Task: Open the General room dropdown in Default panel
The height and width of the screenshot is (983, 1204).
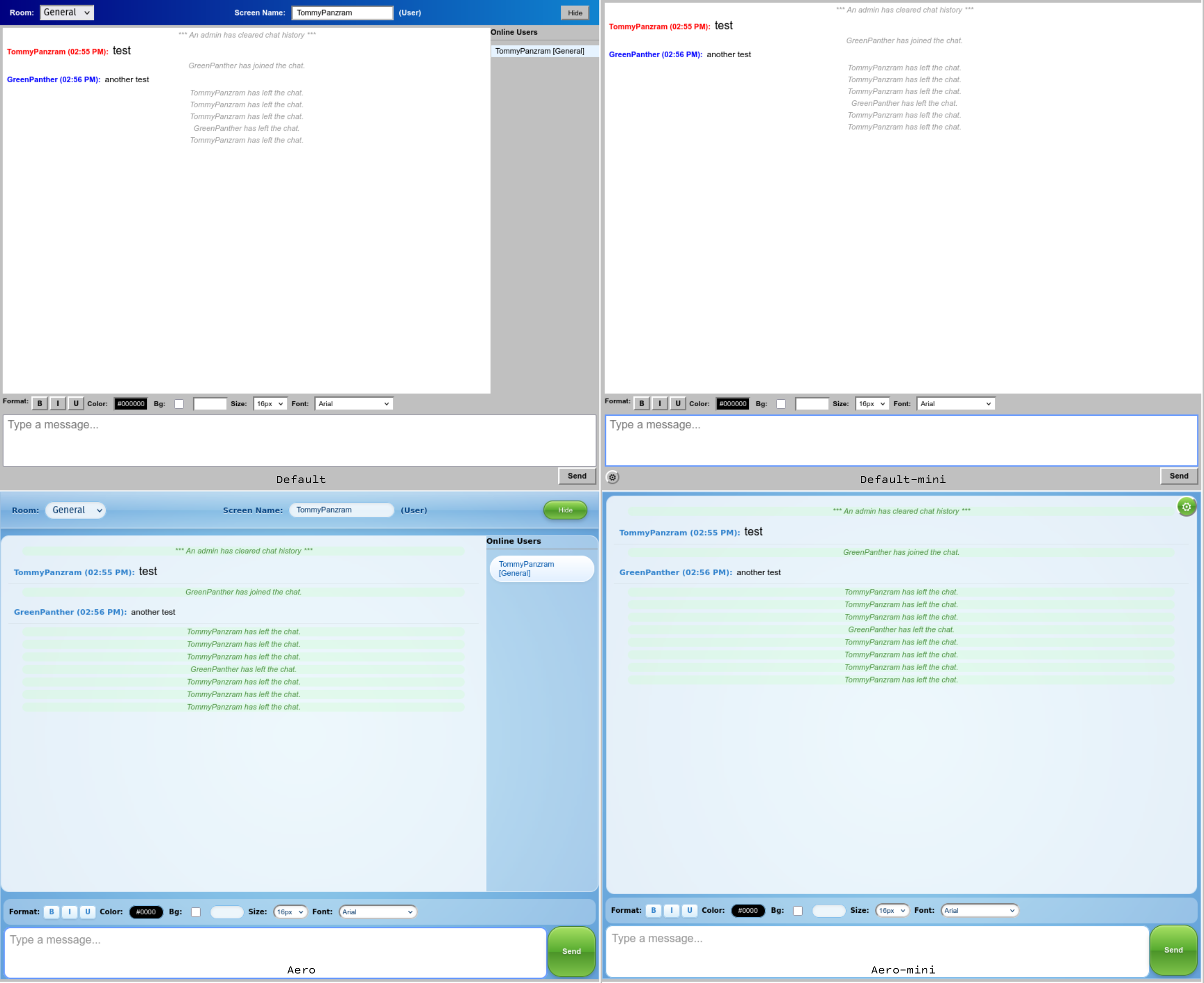Action: (67, 13)
